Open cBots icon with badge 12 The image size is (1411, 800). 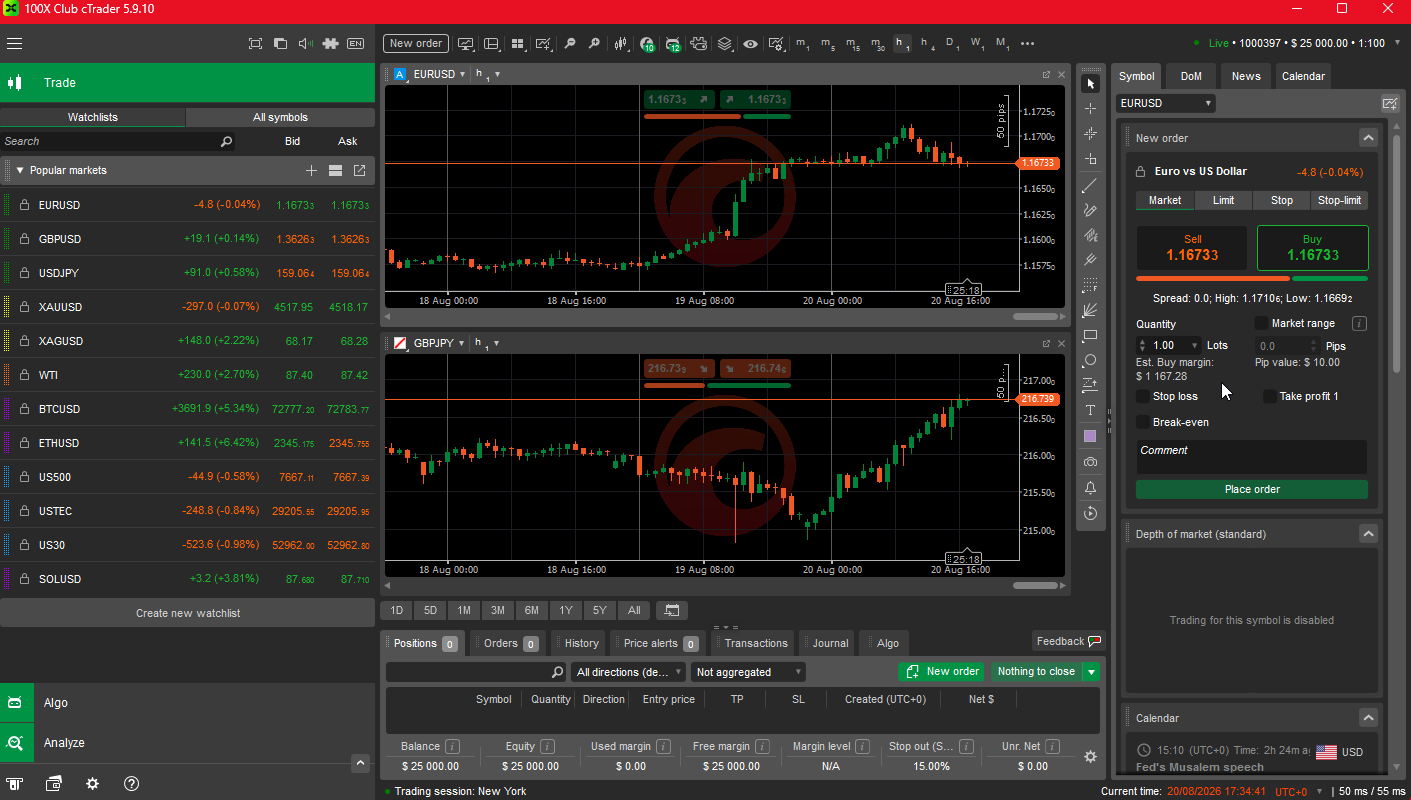tap(673, 44)
